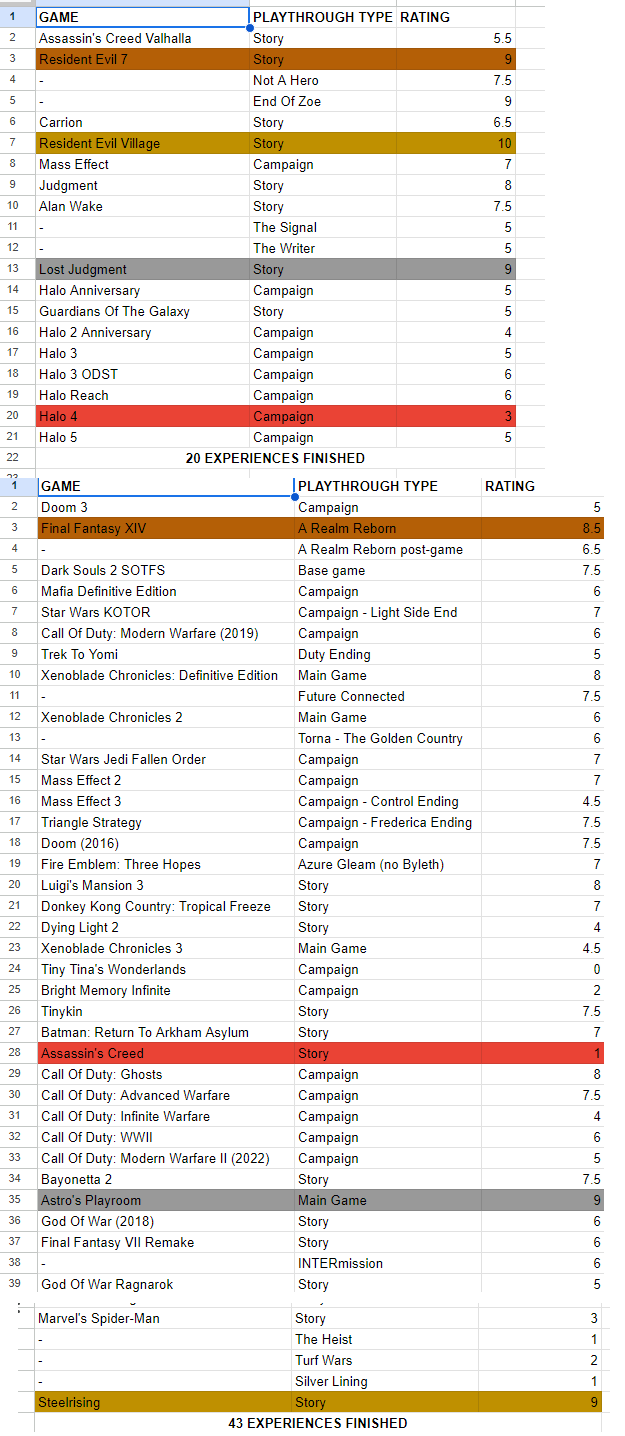Click the Xenoblade Chronicles 3 cell

coord(165,948)
